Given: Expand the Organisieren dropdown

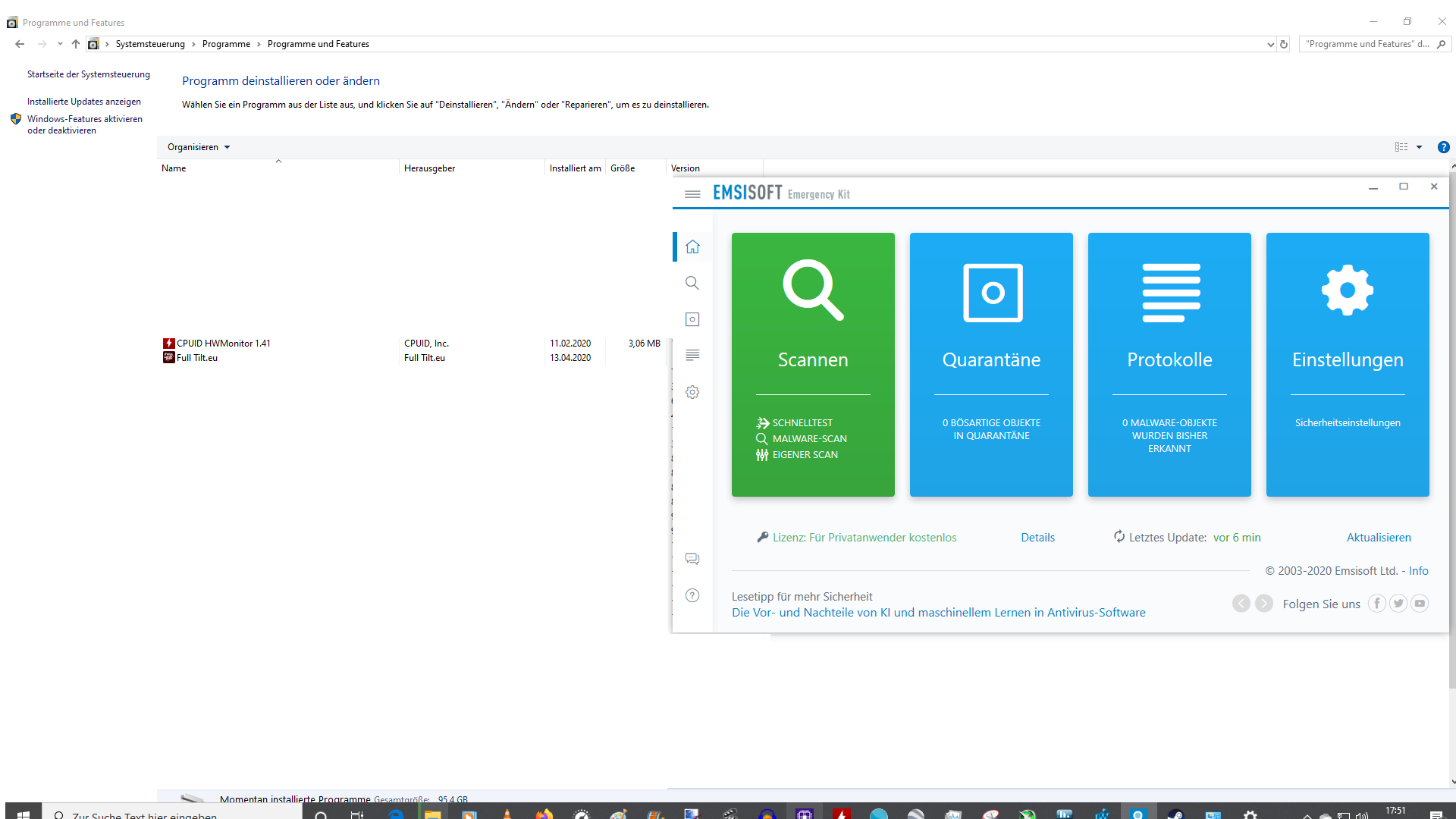Looking at the screenshot, I should tap(198, 147).
